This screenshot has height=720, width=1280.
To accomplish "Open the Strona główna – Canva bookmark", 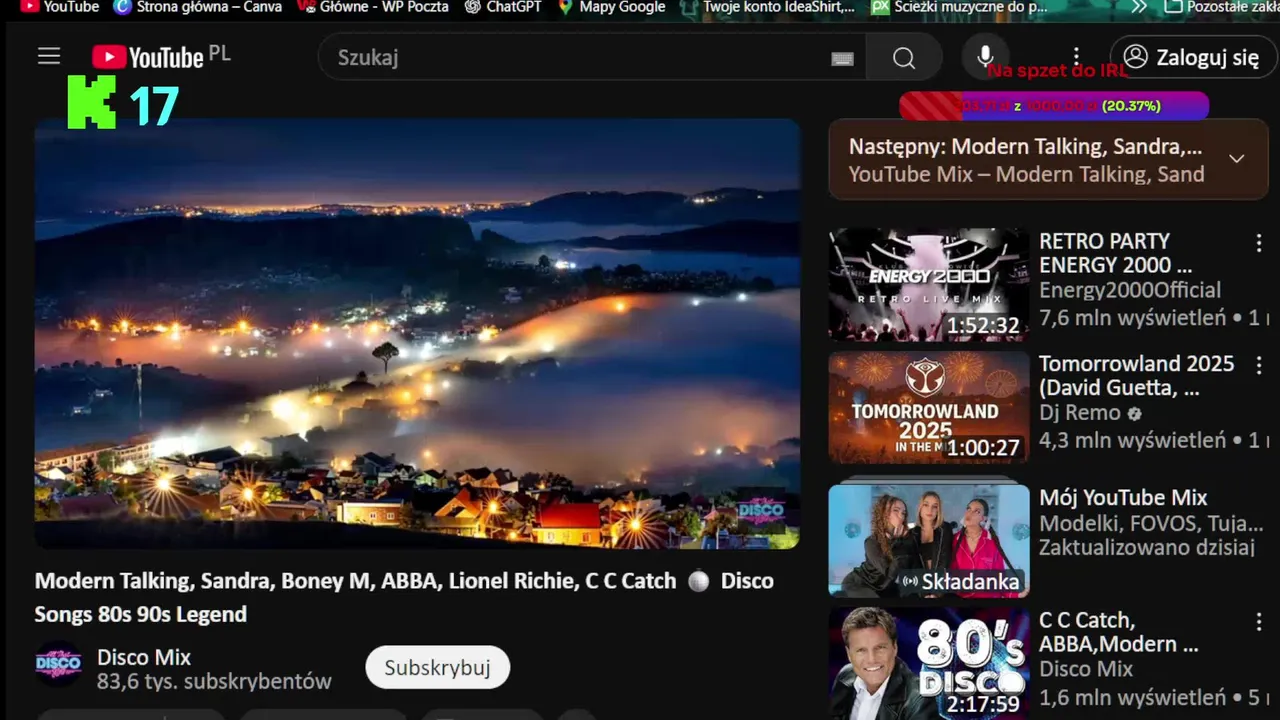I will click(198, 7).
